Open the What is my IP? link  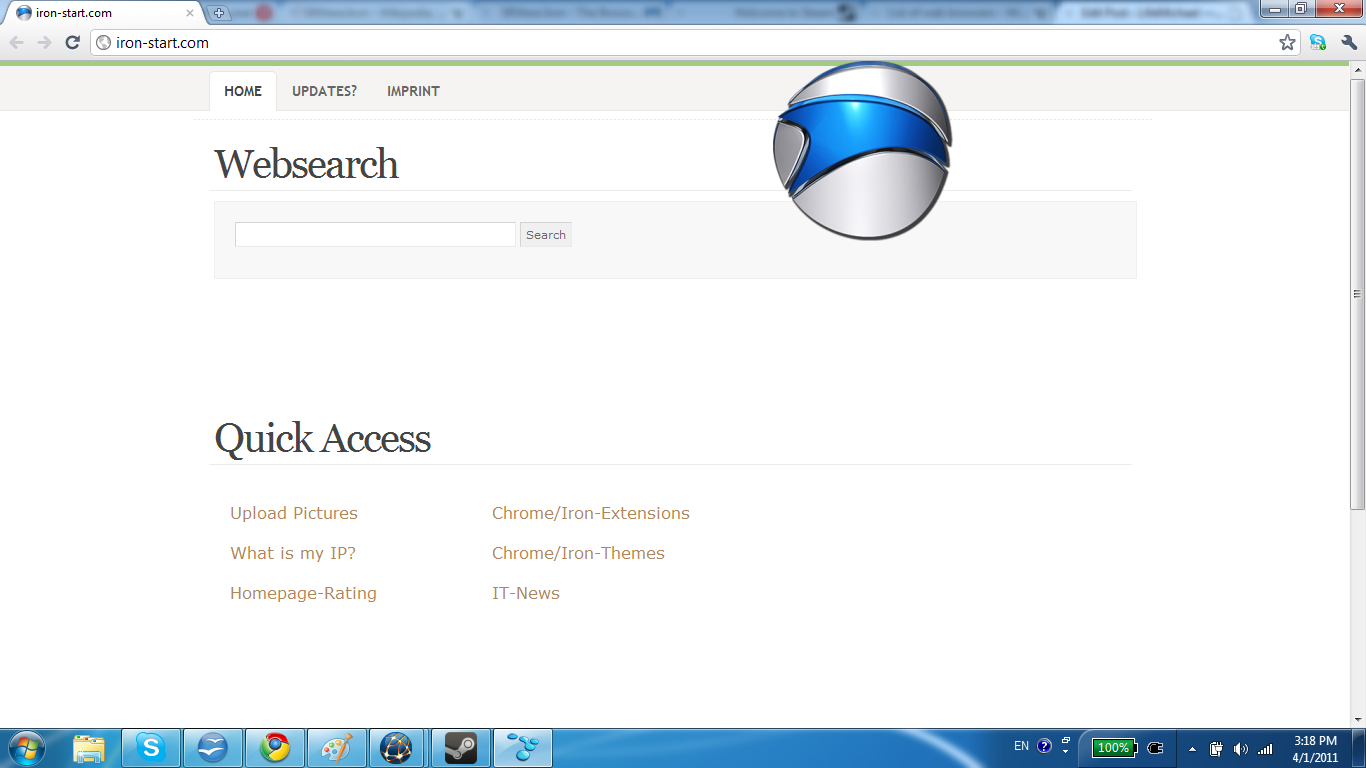(x=293, y=553)
